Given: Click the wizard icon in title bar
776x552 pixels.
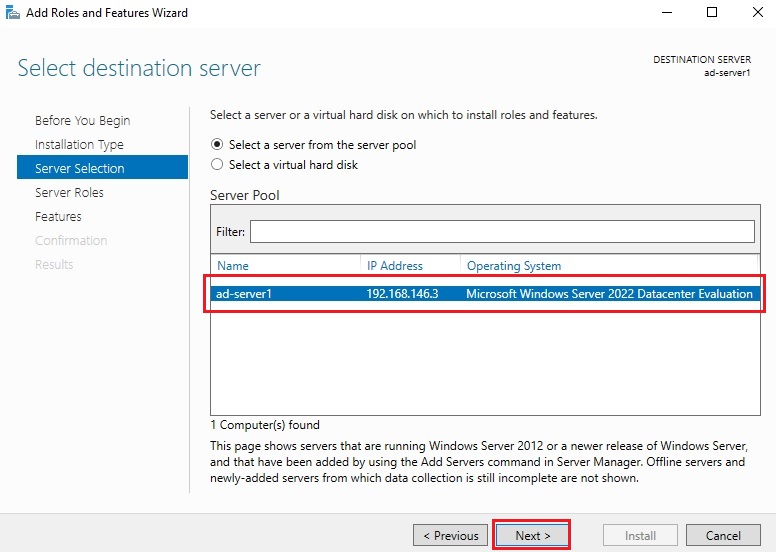Looking at the screenshot, I should 12,13.
